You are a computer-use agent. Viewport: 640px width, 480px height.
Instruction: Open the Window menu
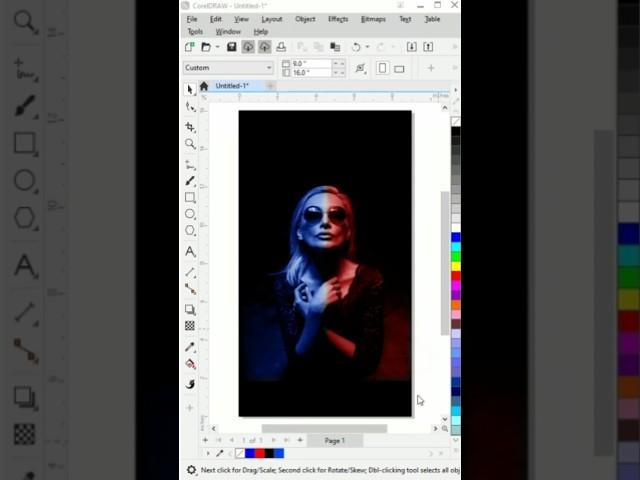tap(228, 31)
